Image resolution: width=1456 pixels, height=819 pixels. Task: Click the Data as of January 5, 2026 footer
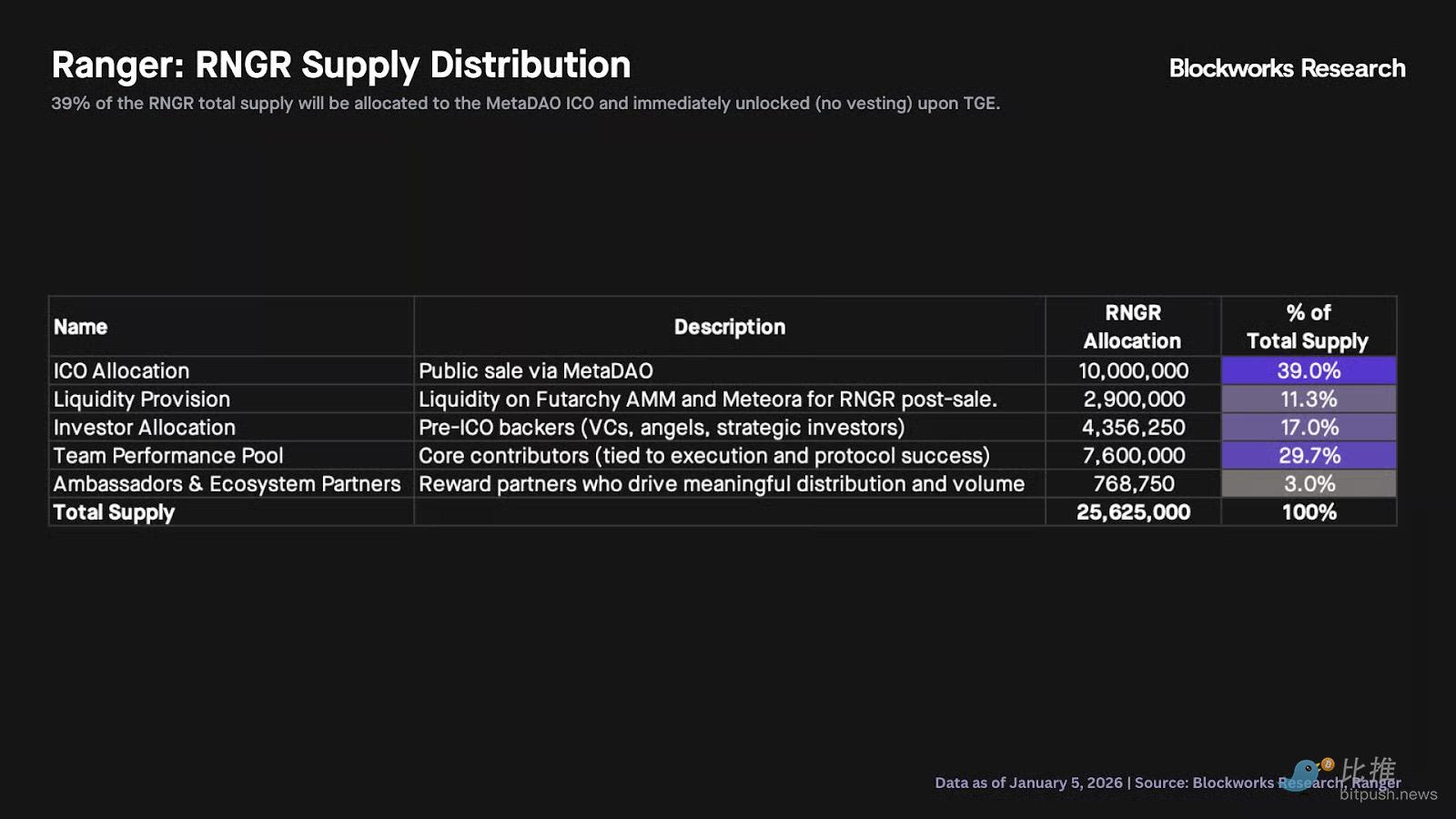(x=1028, y=783)
